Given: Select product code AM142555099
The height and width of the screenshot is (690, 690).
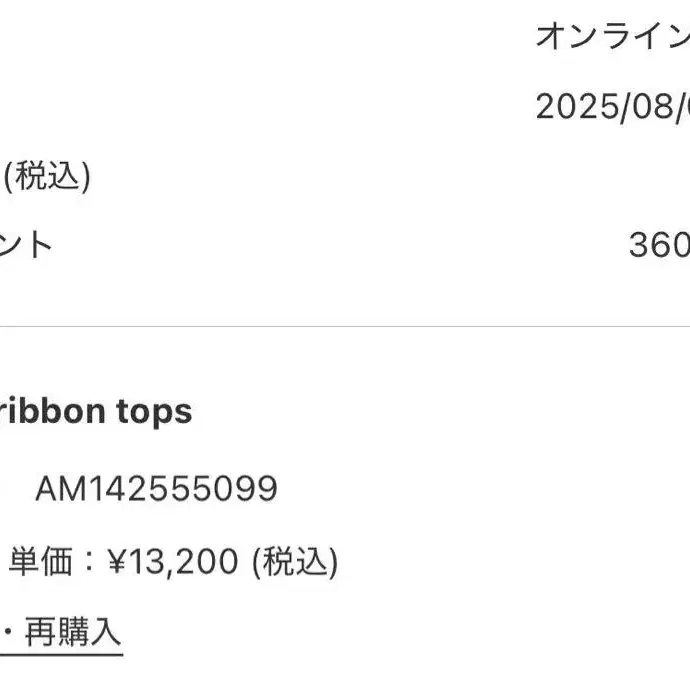Looking at the screenshot, I should click(156, 488).
